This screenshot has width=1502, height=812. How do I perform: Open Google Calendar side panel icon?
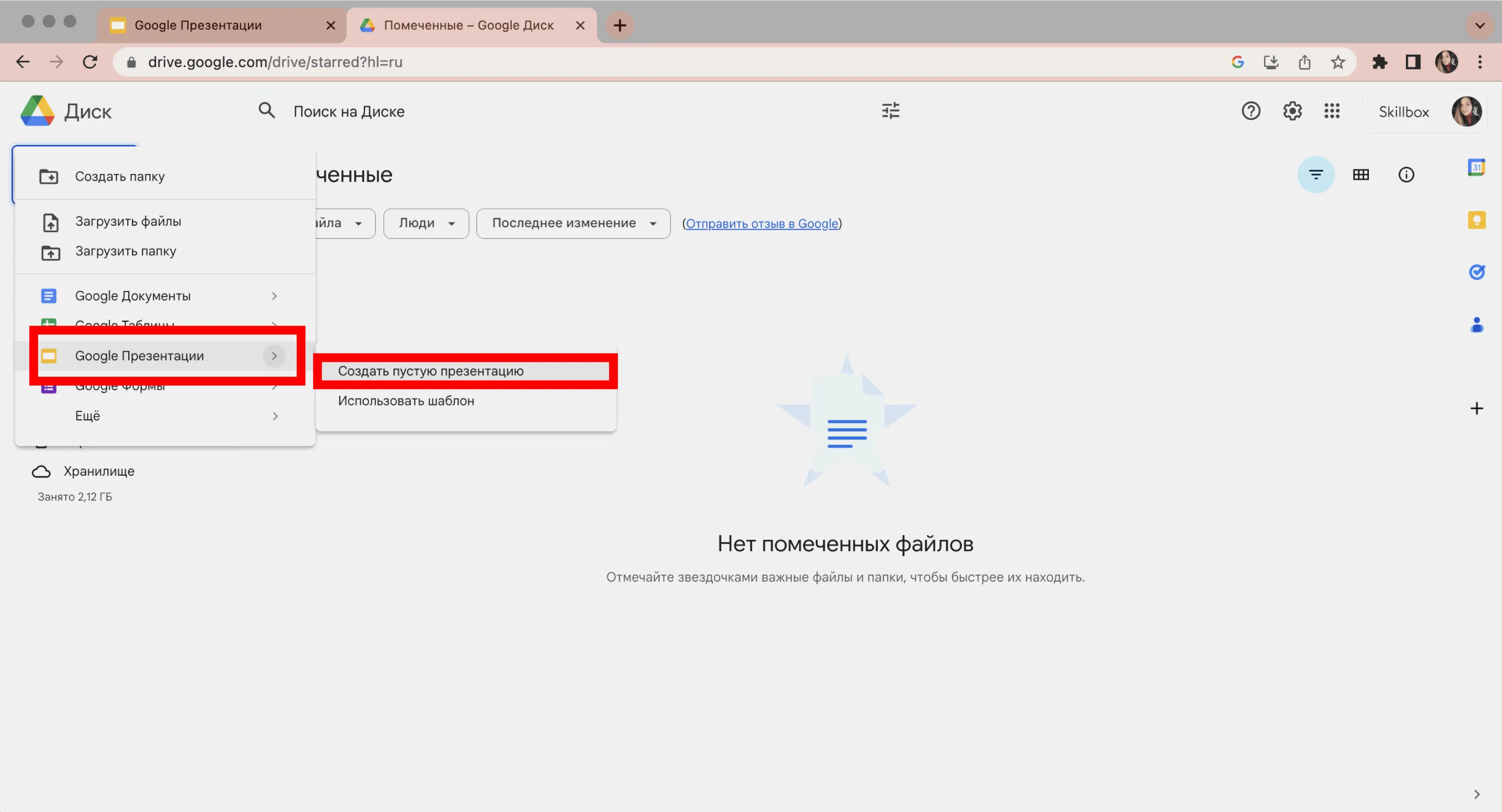click(x=1476, y=168)
